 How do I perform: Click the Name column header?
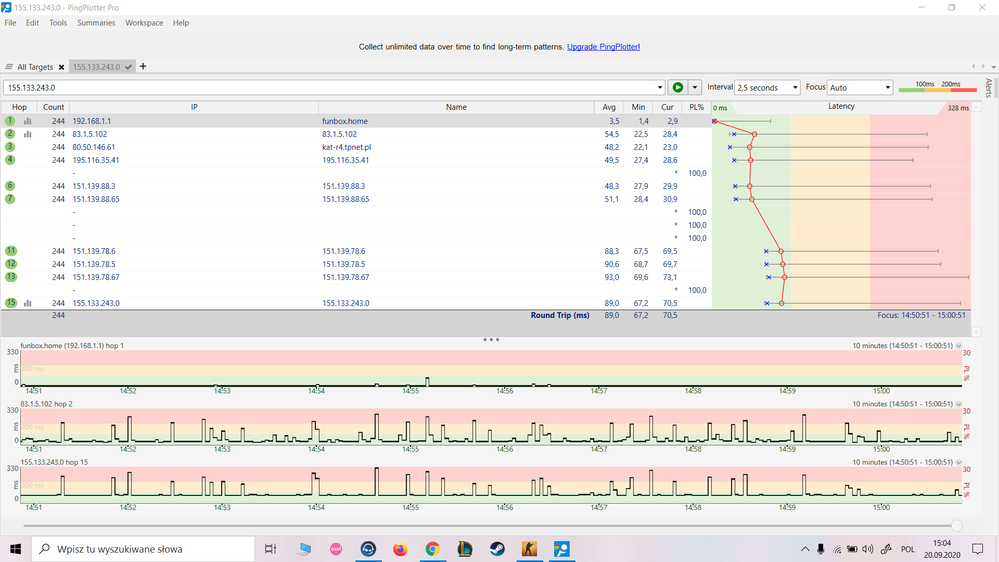click(456, 107)
